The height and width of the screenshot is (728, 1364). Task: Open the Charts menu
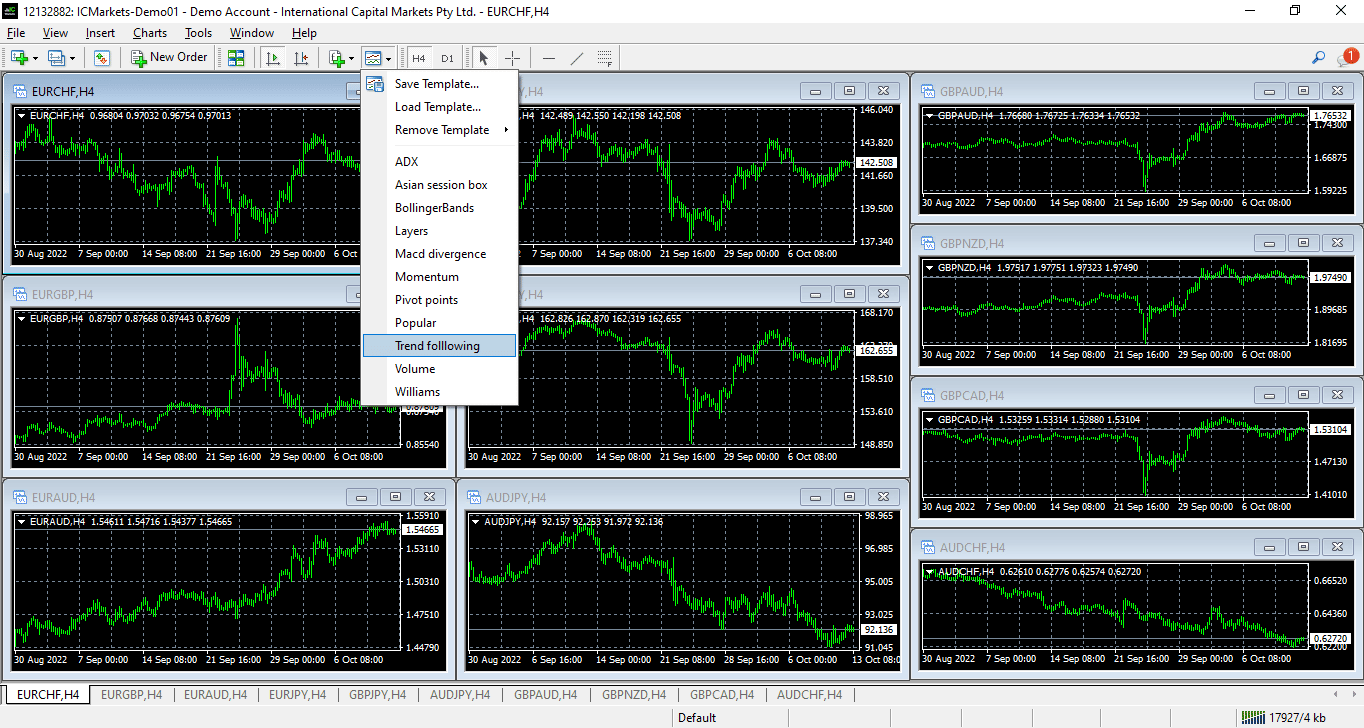click(x=150, y=33)
